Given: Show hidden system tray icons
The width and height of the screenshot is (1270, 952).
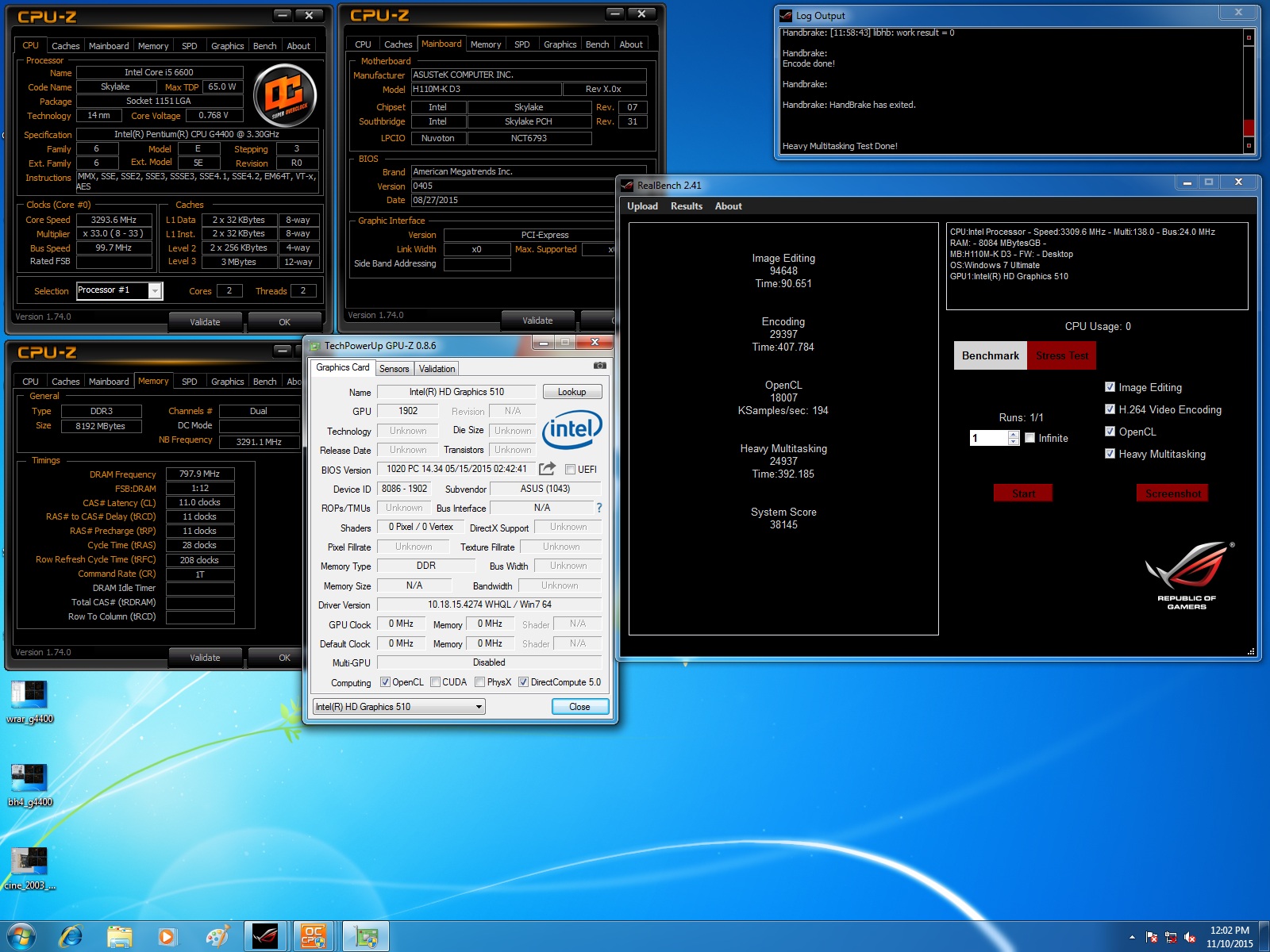Looking at the screenshot, I should (x=1132, y=937).
